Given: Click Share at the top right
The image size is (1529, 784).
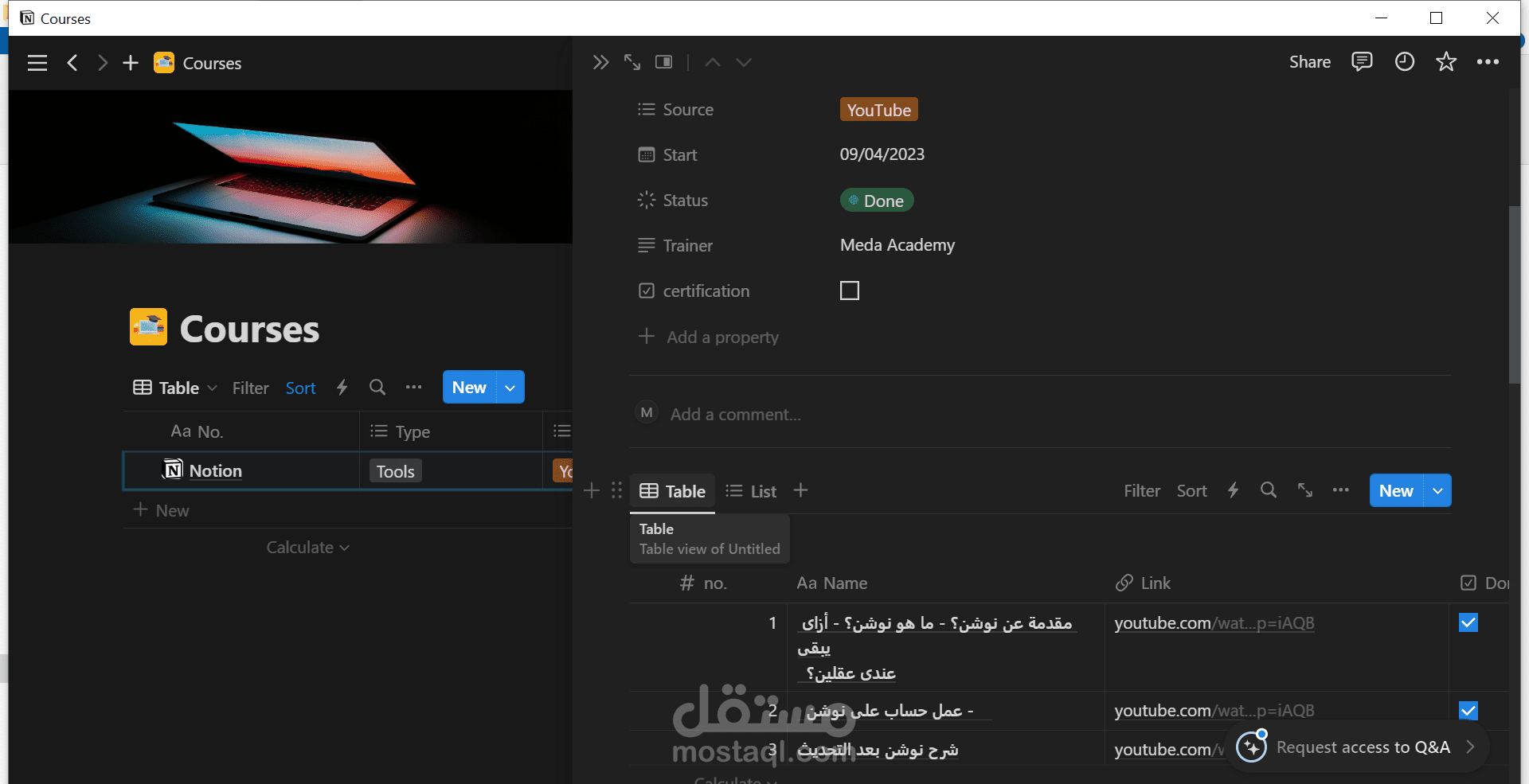Looking at the screenshot, I should (1310, 61).
